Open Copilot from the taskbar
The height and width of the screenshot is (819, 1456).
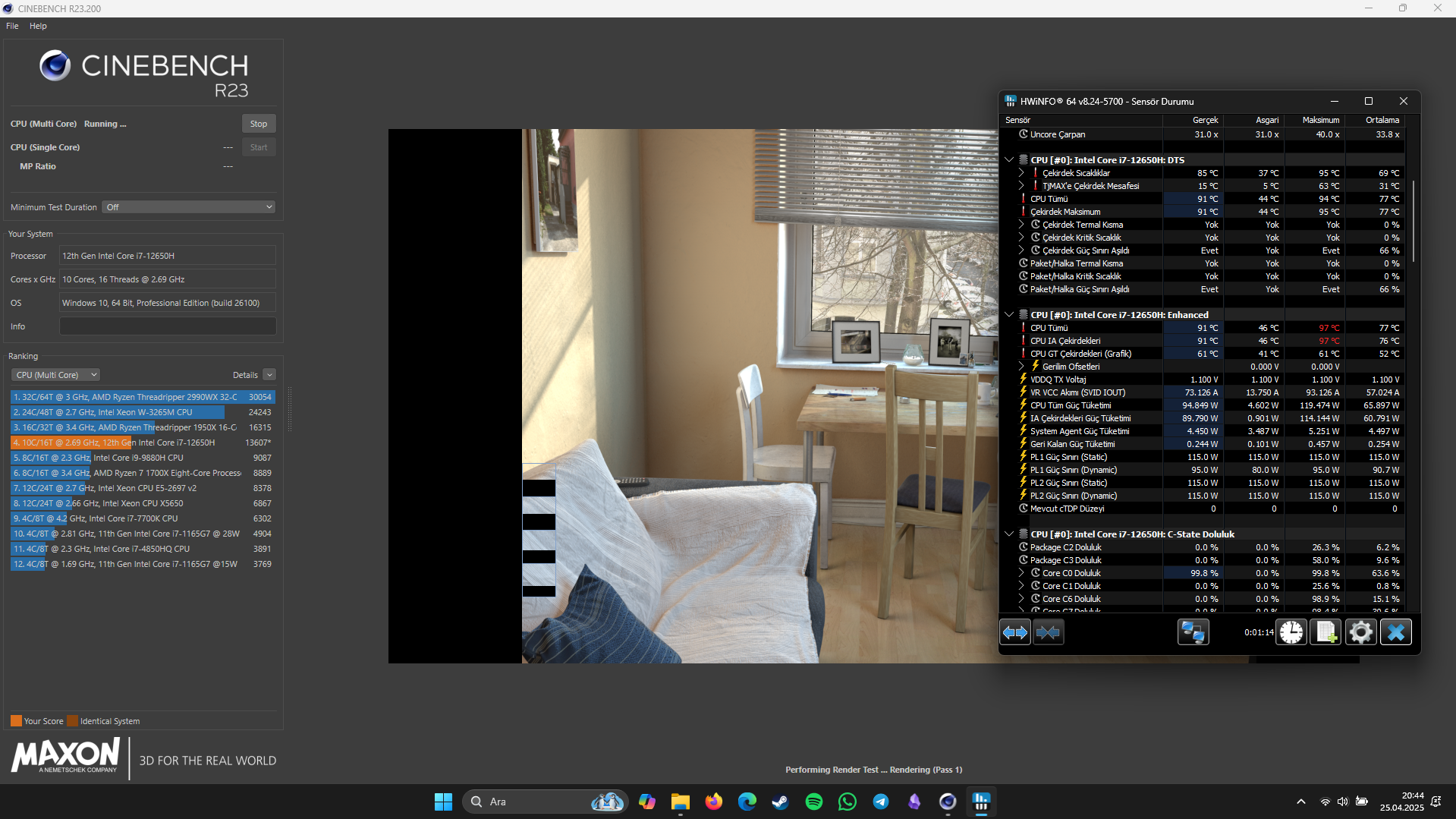pyautogui.click(x=647, y=802)
